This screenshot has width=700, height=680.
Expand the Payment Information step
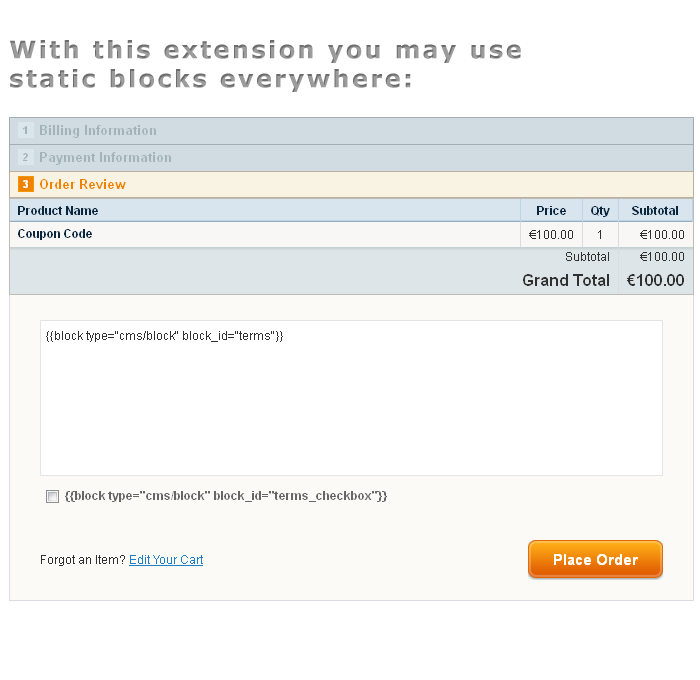tap(351, 158)
